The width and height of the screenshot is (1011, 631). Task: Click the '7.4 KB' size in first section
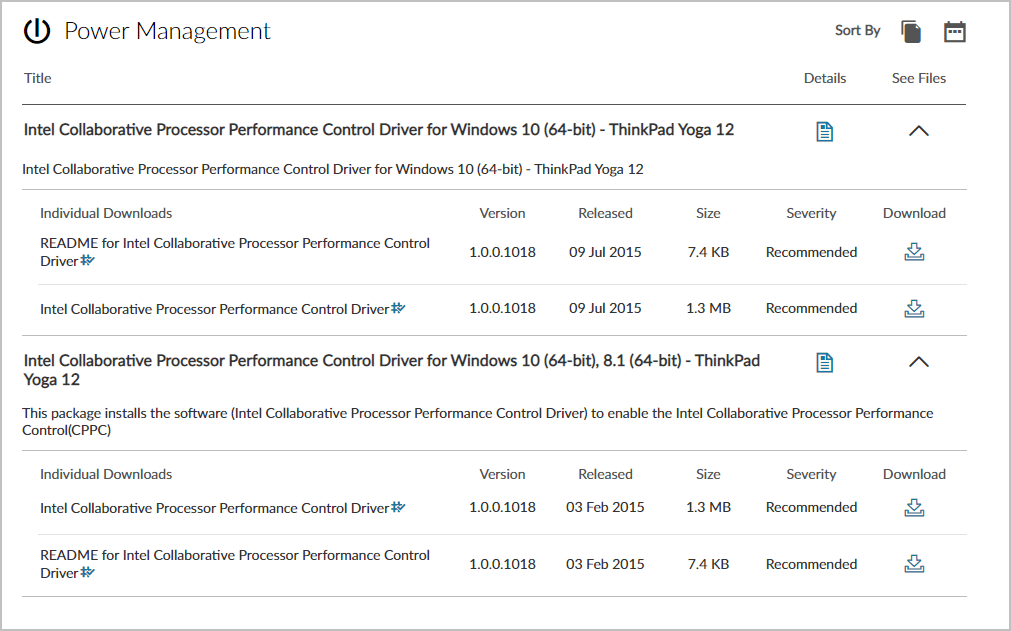708,252
